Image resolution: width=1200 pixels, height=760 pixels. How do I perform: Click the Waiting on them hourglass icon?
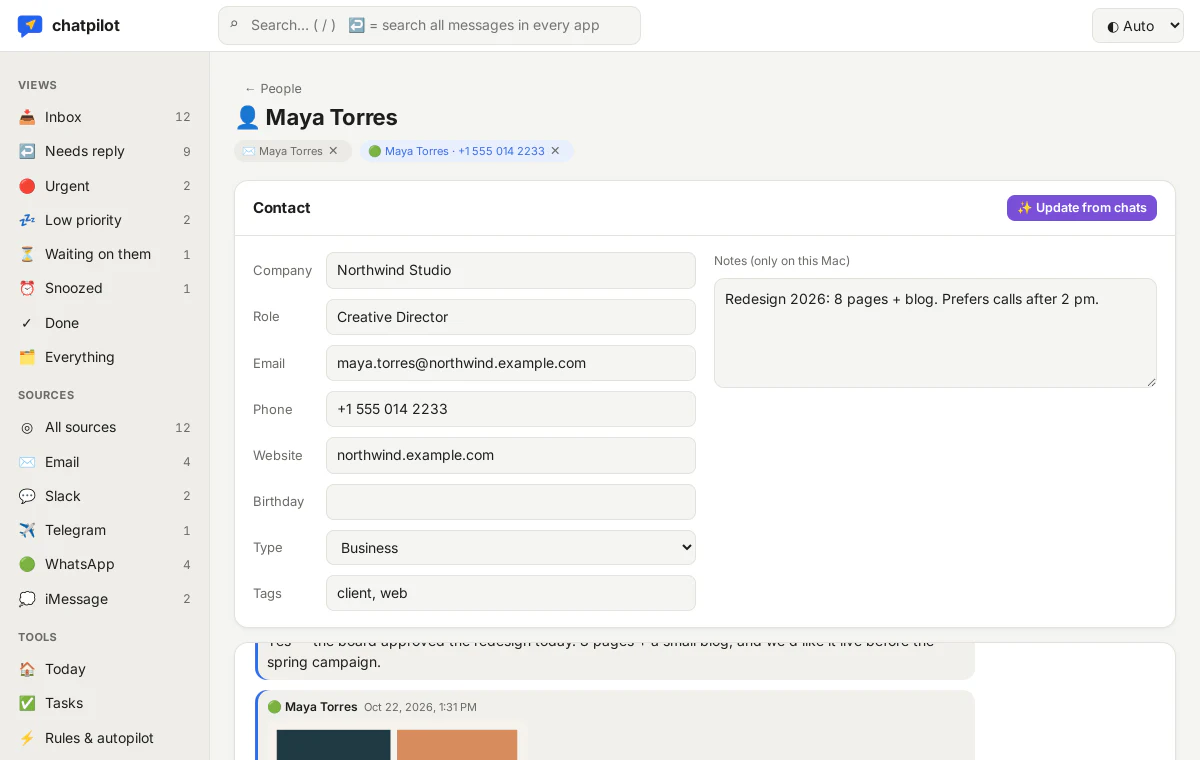coord(27,254)
